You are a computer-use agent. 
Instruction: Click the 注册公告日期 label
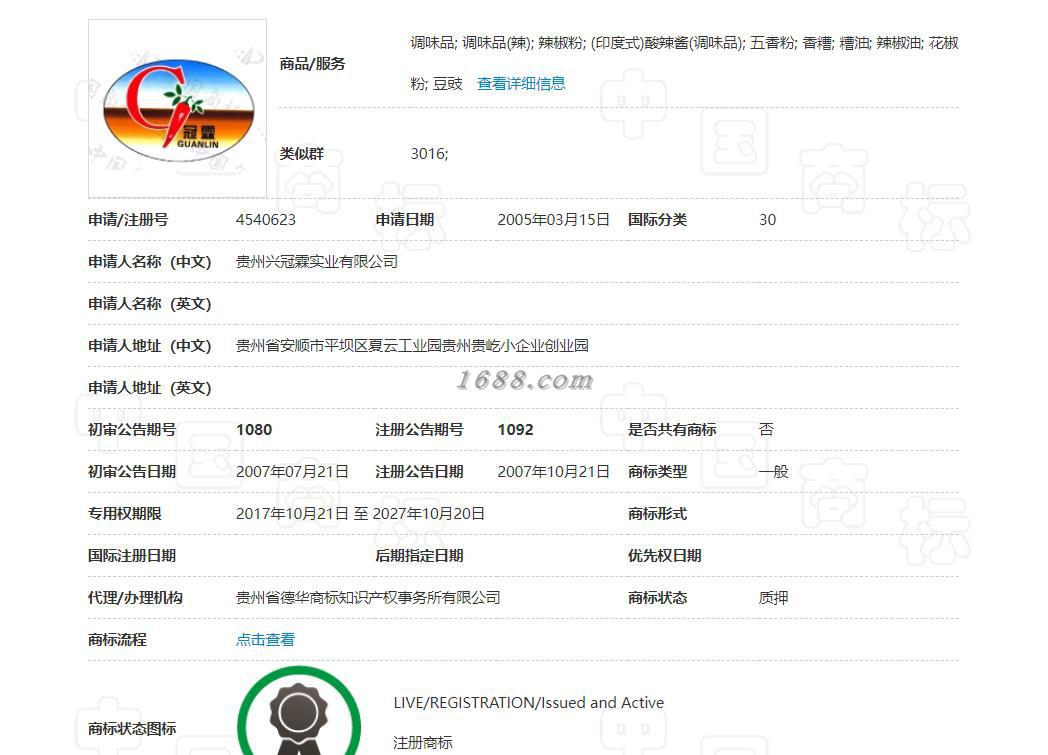tap(420, 472)
